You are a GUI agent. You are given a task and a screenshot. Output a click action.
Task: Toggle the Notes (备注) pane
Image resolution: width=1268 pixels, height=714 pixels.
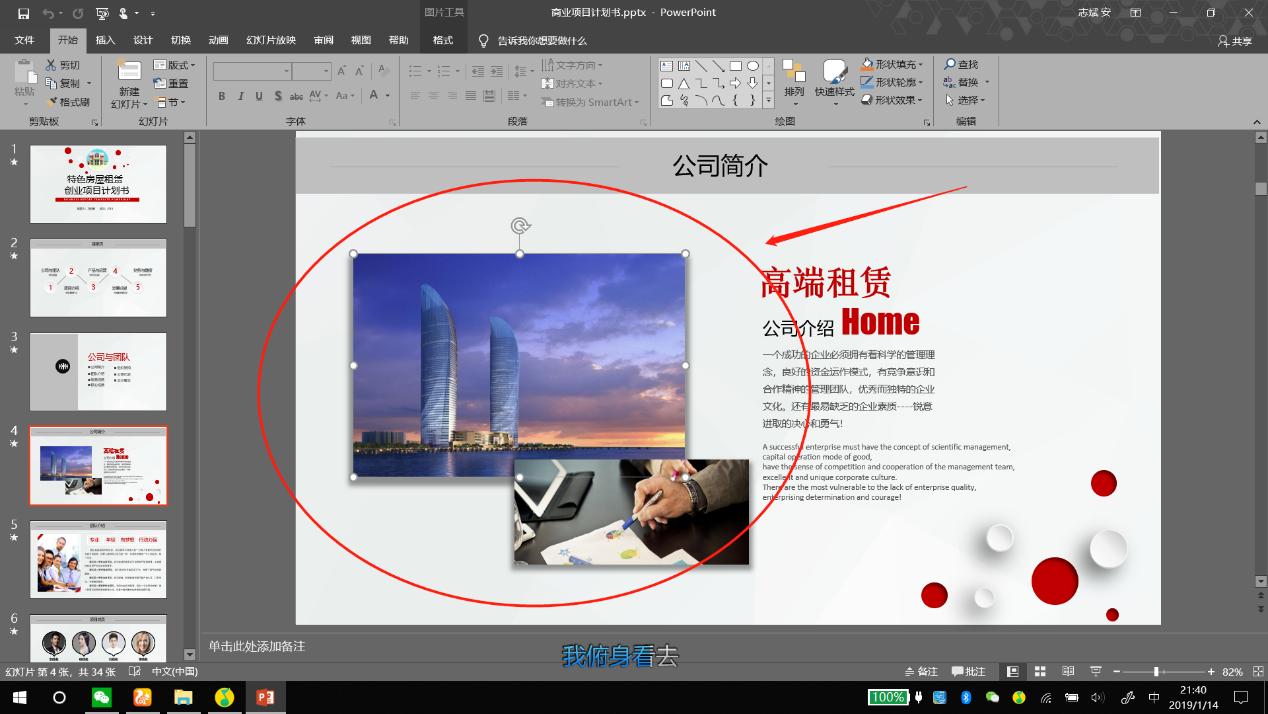921,672
